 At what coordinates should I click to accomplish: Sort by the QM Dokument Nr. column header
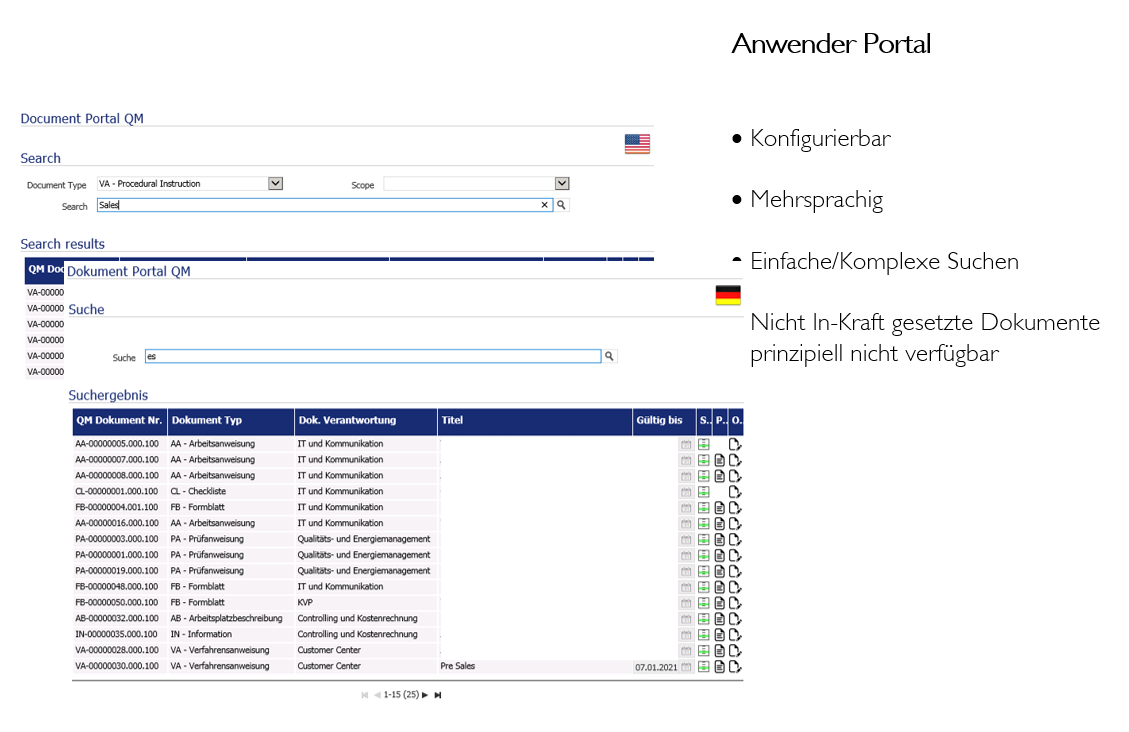120,421
